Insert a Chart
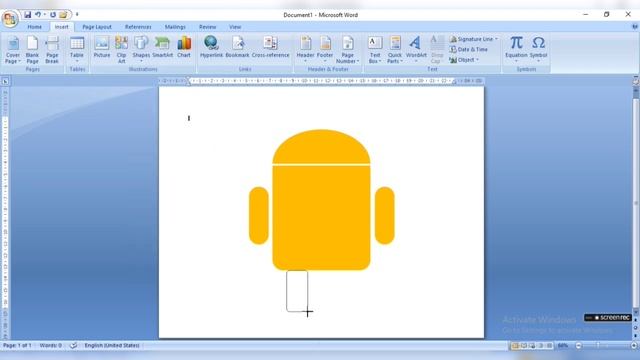 (x=184, y=47)
